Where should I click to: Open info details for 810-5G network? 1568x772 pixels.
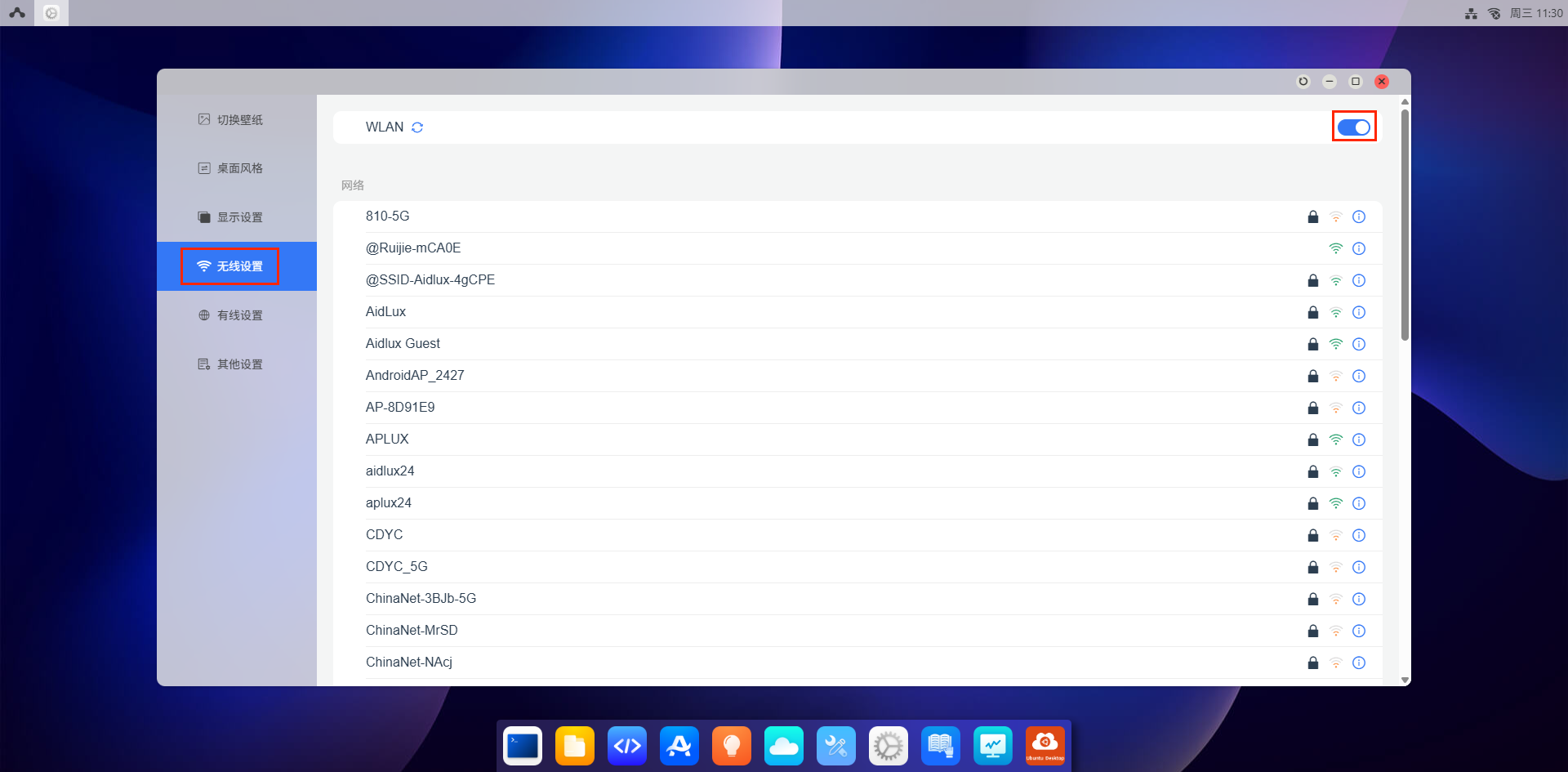pyautogui.click(x=1359, y=216)
